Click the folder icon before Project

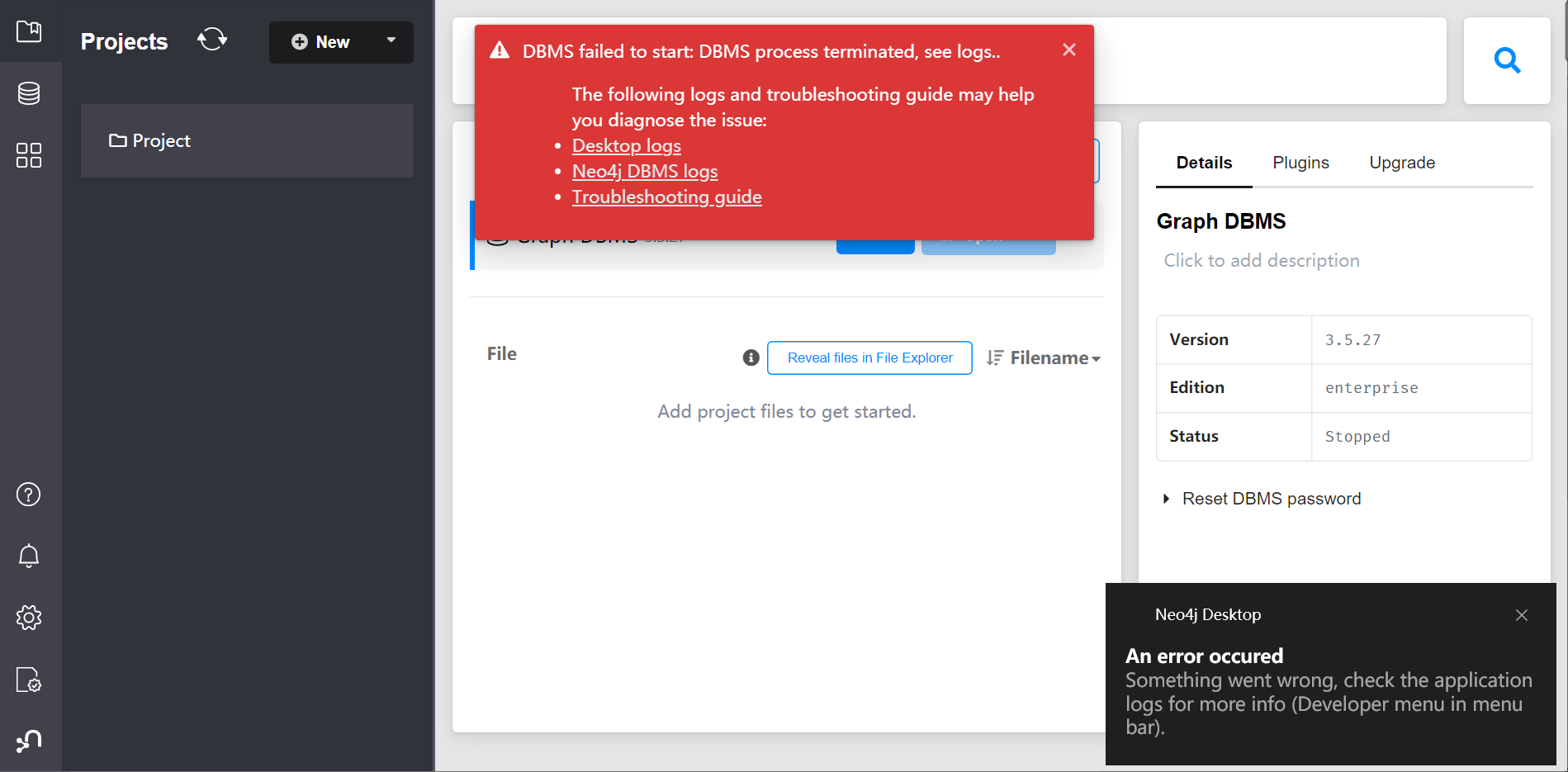click(x=118, y=140)
